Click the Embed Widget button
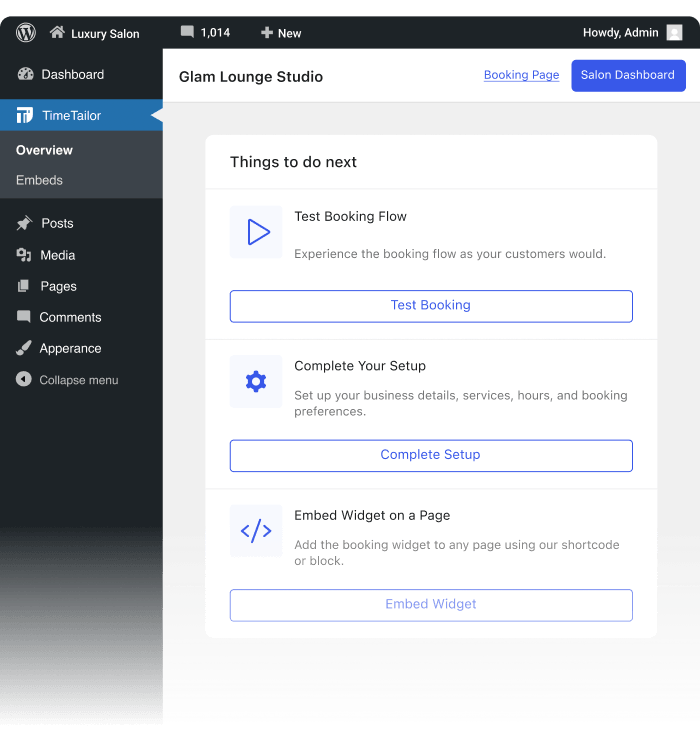700x752 pixels. pos(431,605)
